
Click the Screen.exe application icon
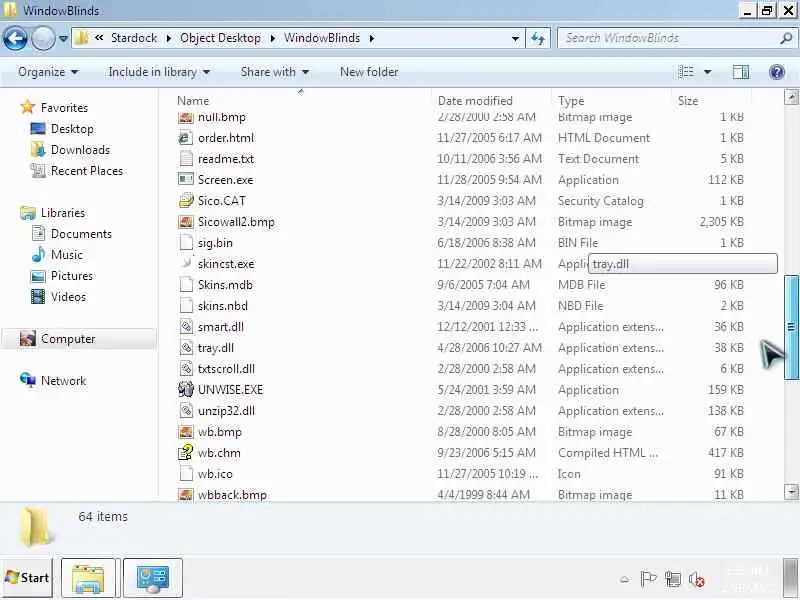(x=186, y=180)
